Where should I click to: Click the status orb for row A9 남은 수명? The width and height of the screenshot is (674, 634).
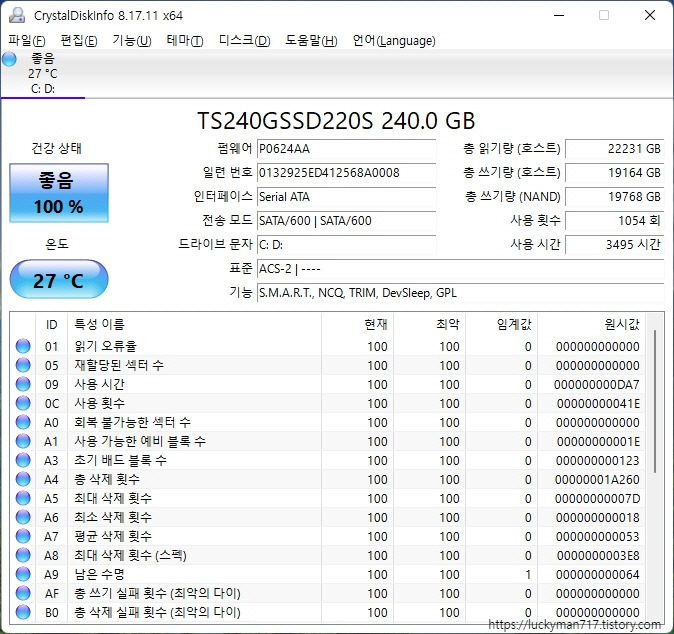tap(23, 574)
